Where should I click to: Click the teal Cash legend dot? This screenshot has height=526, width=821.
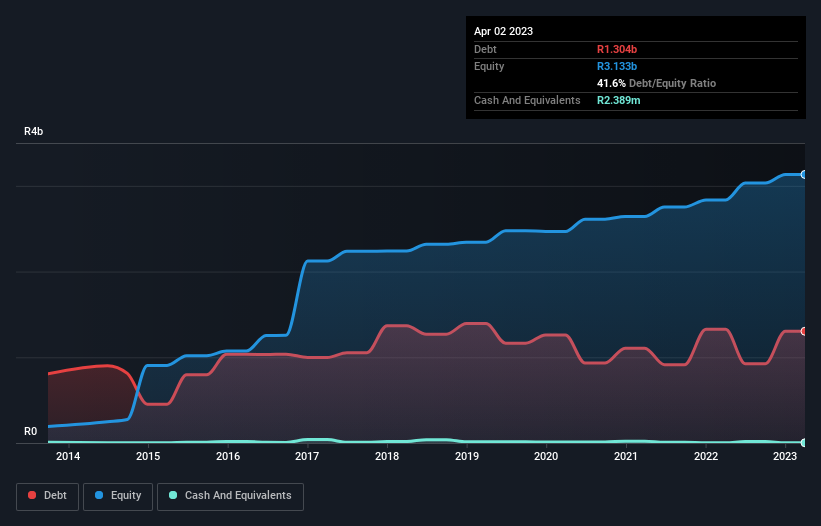(x=173, y=495)
